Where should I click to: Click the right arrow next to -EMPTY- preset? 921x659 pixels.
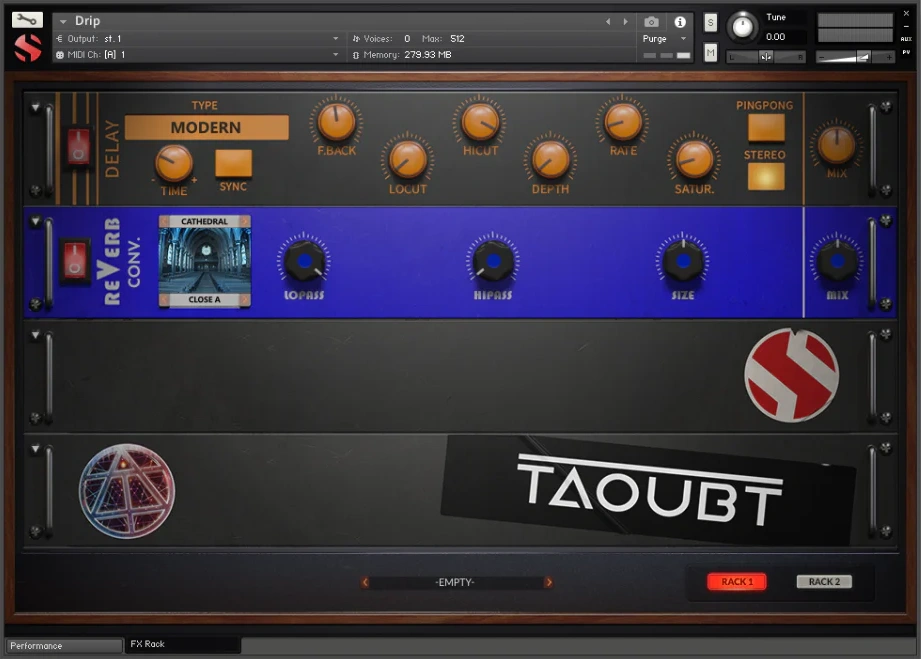(548, 582)
